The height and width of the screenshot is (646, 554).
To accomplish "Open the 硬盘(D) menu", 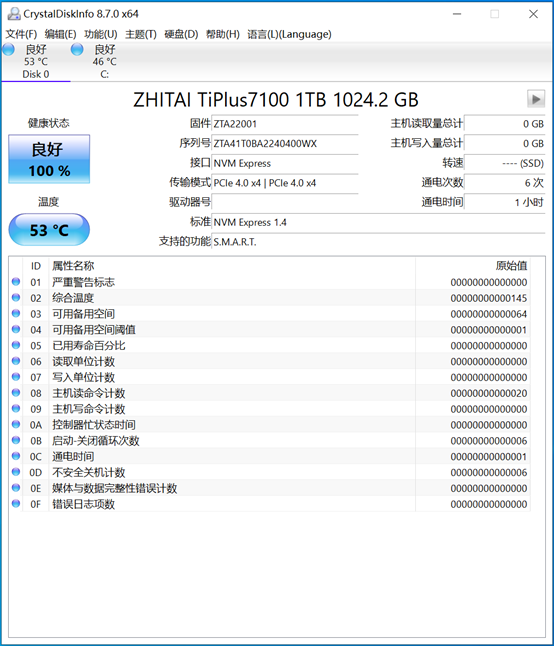I will click(x=181, y=34).
